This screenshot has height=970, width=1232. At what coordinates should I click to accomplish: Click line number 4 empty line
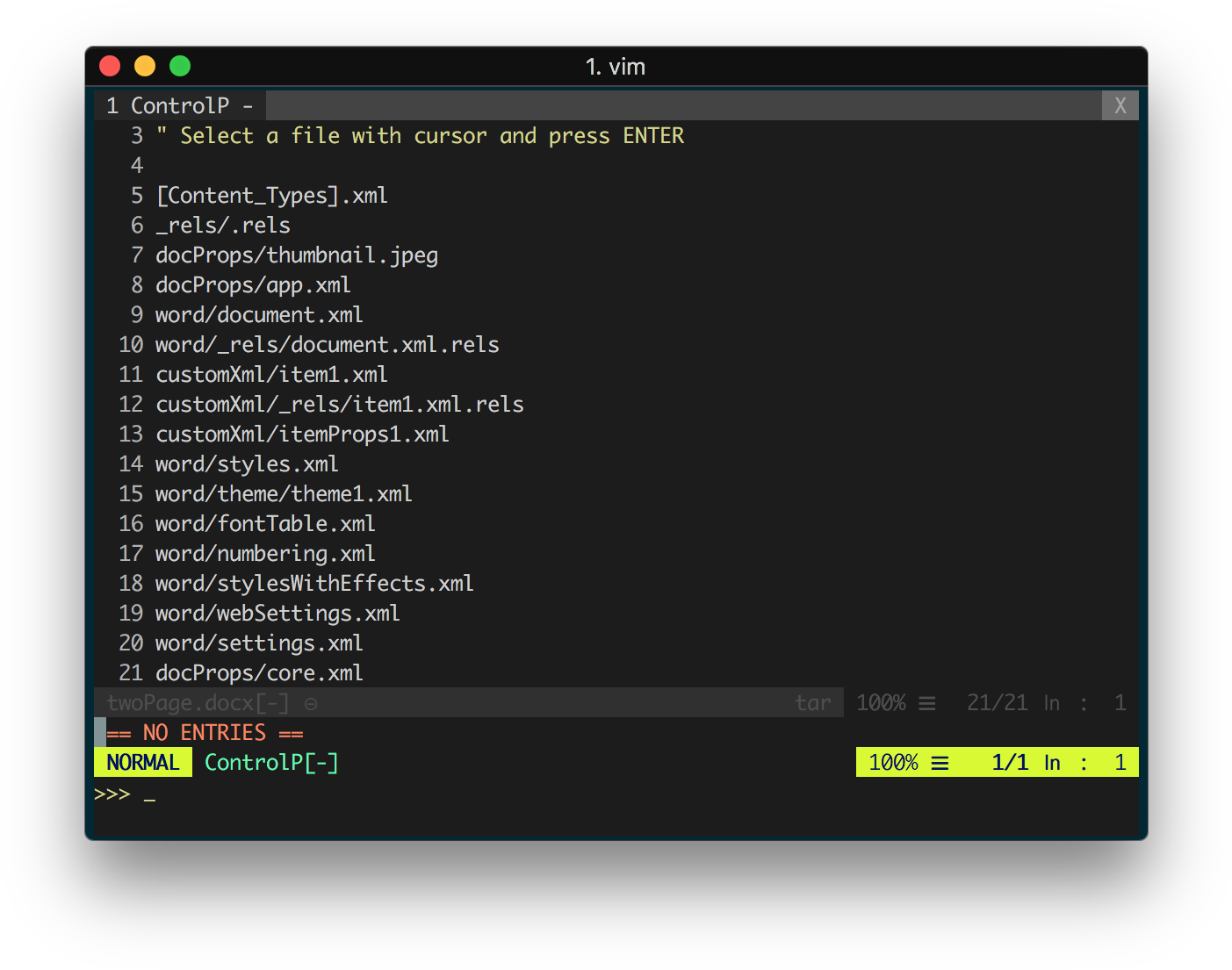click(x=137, y=166)
